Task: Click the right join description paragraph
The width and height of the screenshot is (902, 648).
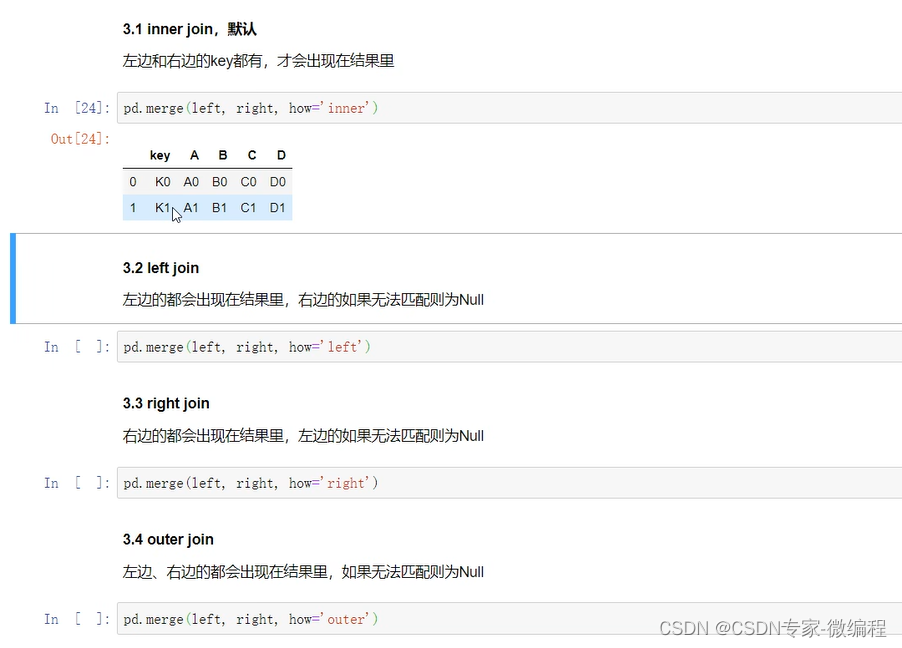Action: (303, 436)
